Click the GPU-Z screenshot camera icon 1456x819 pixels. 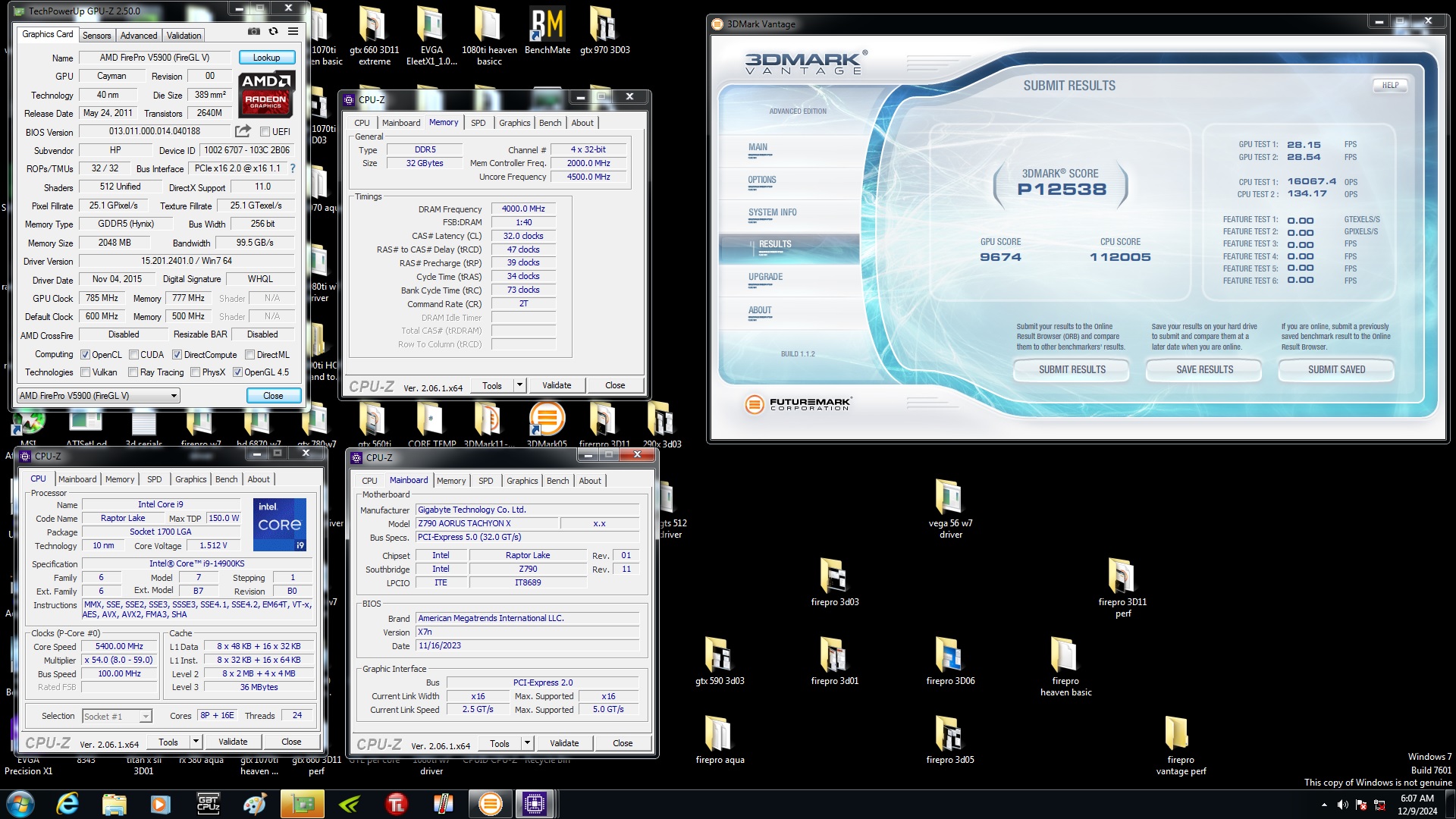point(254,32)
